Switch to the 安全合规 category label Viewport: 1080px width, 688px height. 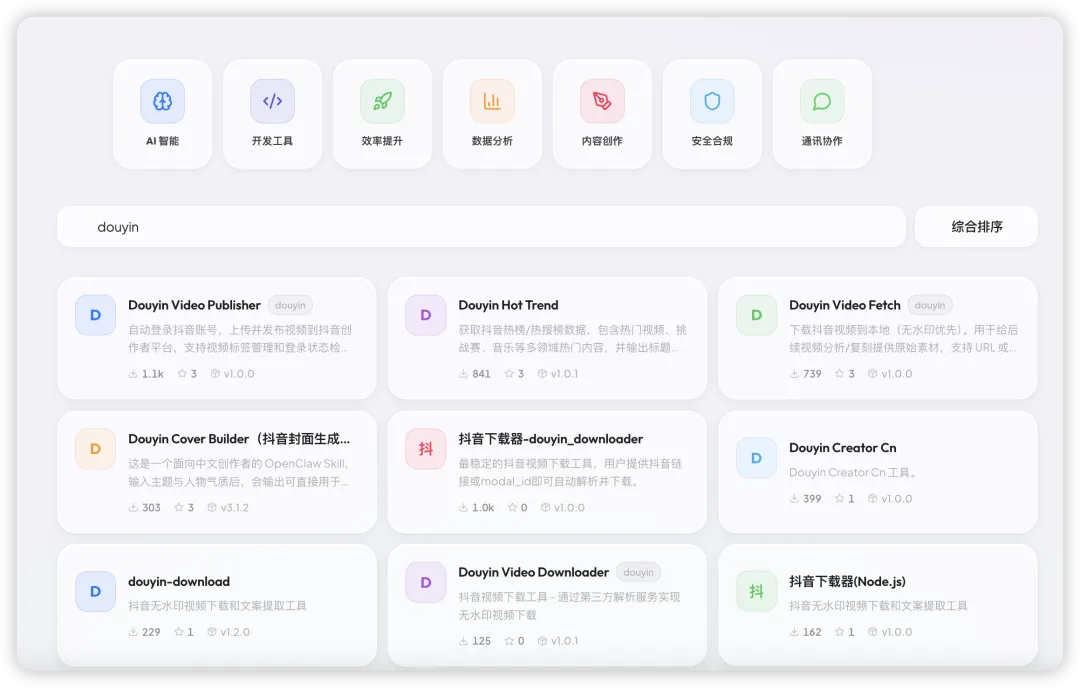coord(712,141)
